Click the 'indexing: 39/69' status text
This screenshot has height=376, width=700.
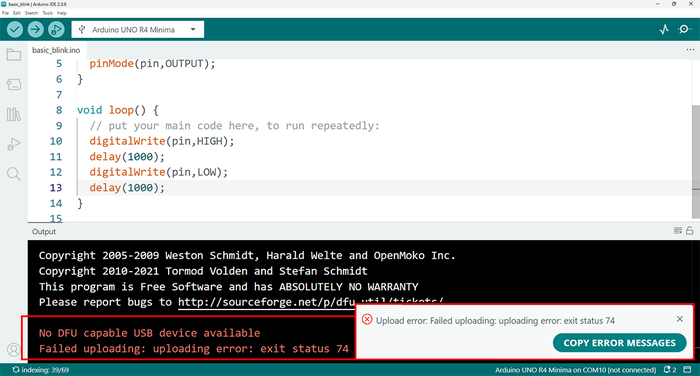pyautogui.click(x=41, y=370)
